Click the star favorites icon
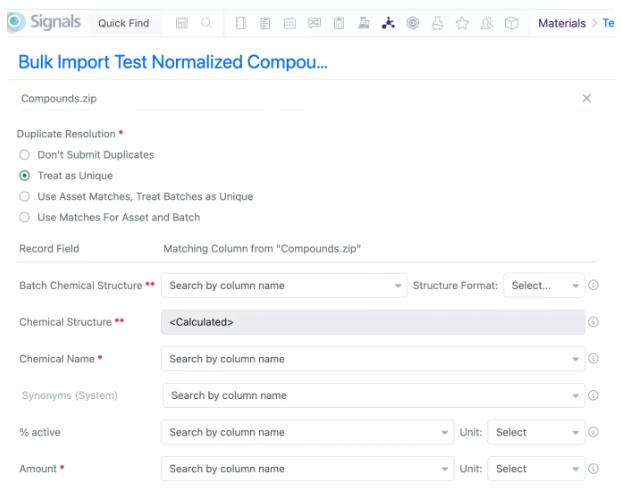Screen dimensions: 621x500 [x=462, y=23]
